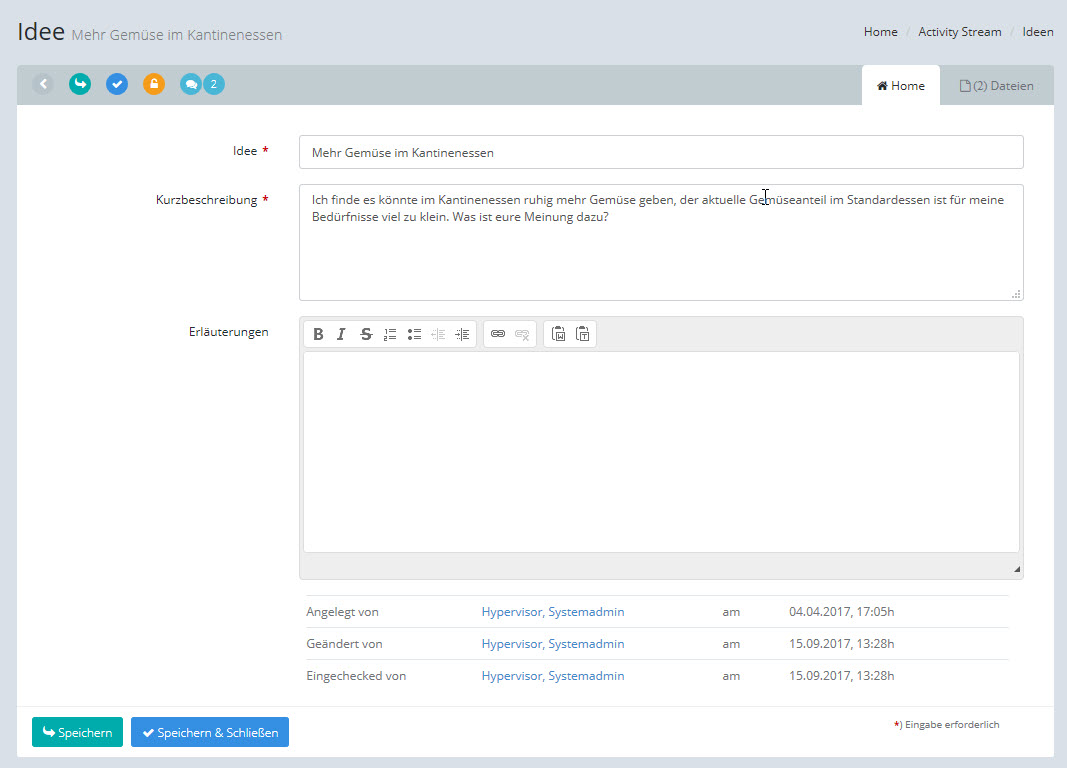The height and width of the screenshot is (768, 1067).
Task: Insert a numbered list in editor
Action: (x=390, y=334)
